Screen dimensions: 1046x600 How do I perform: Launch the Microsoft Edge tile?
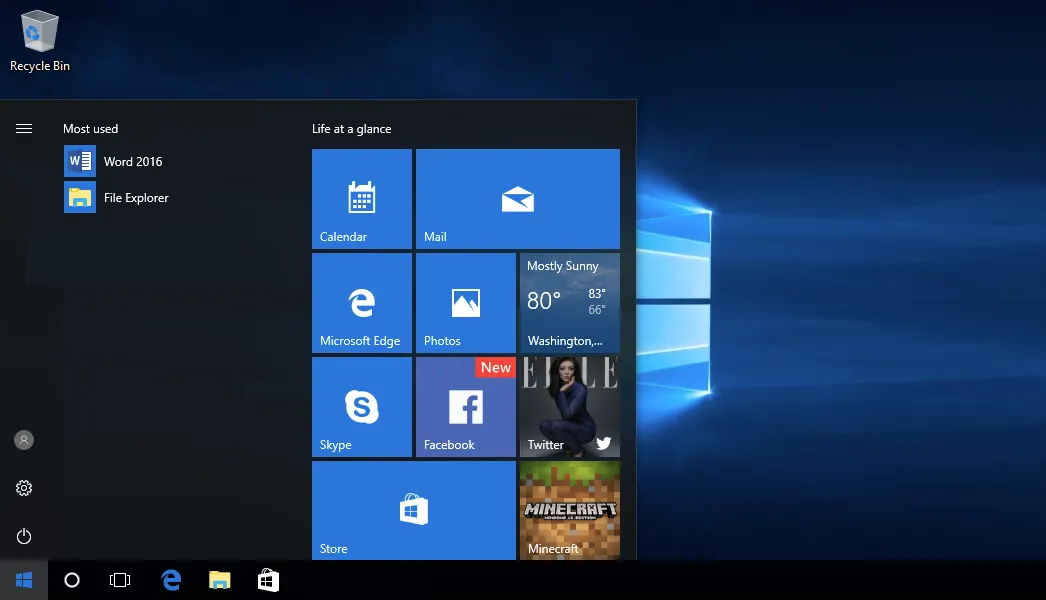click(362, 303)
